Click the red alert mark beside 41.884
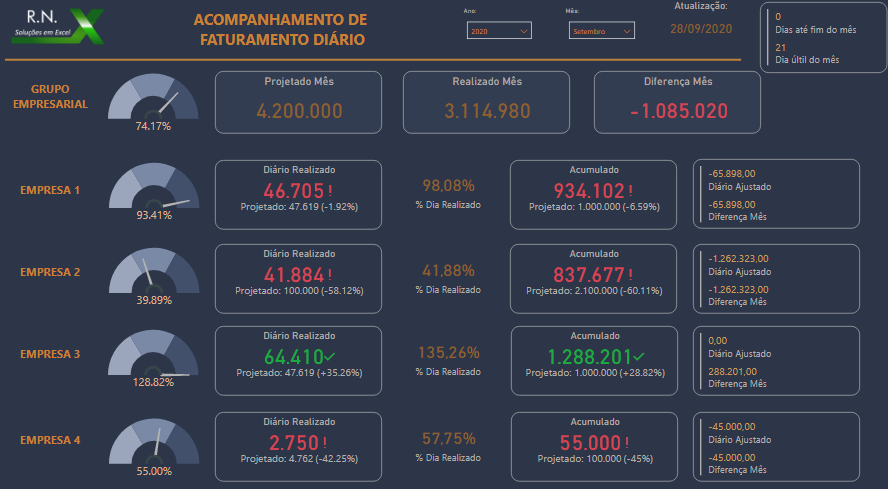The width and height of the screenshot is (888, 489). pyautogui.click(x=330, y=273)
